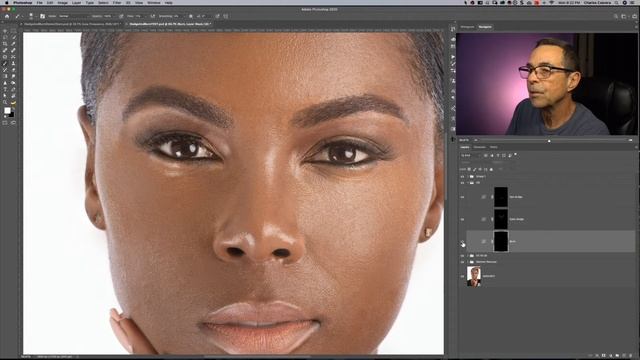Select the active Brush tool in toolbar

[5, 64]
